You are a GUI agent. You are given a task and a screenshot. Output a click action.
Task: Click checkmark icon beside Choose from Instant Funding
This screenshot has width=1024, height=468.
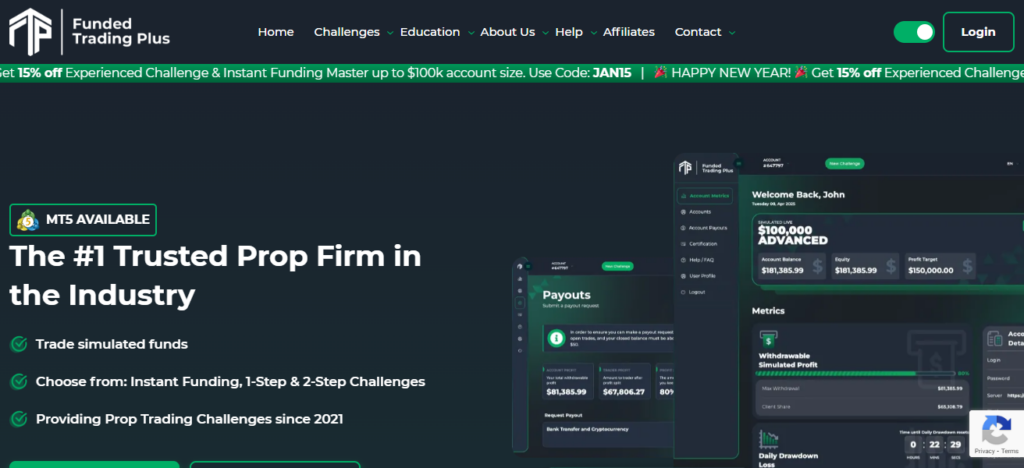click(x=18, y=381)
